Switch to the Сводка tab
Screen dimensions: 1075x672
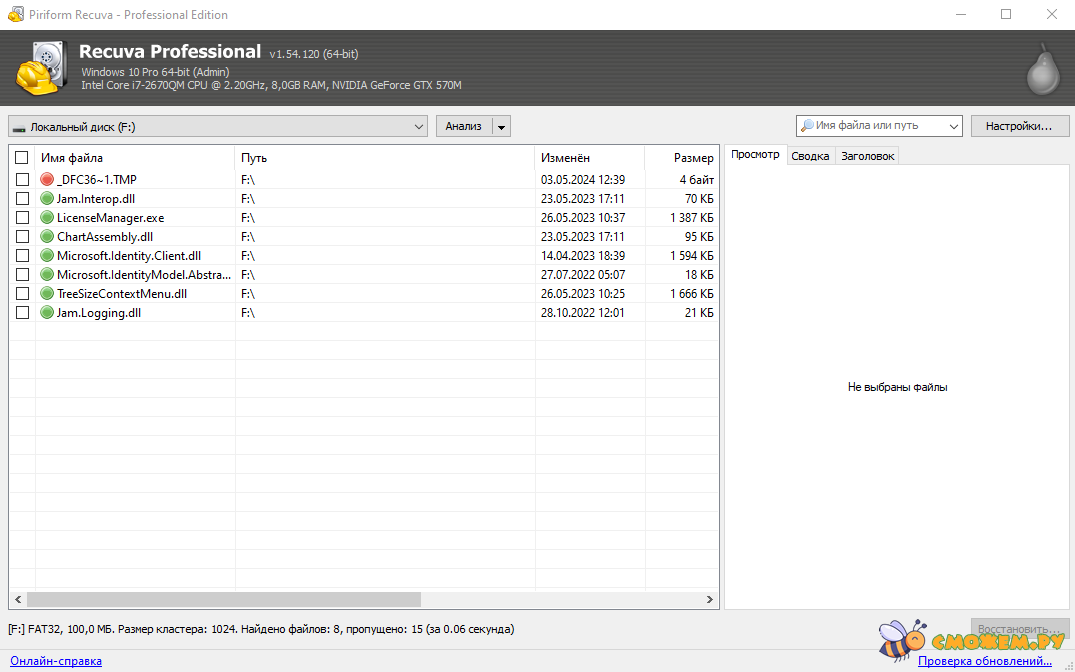tap(810, 156)
